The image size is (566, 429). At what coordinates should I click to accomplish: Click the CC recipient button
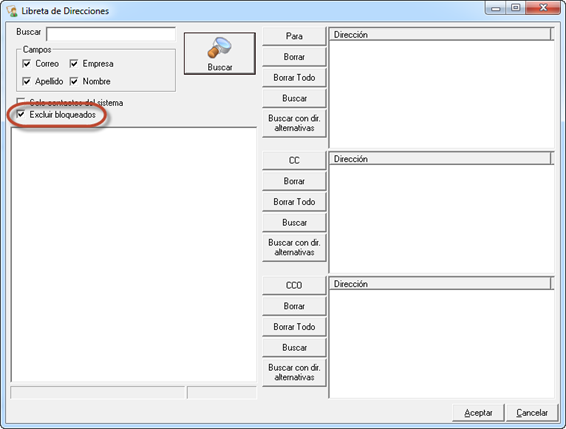(x=294, y=160)
